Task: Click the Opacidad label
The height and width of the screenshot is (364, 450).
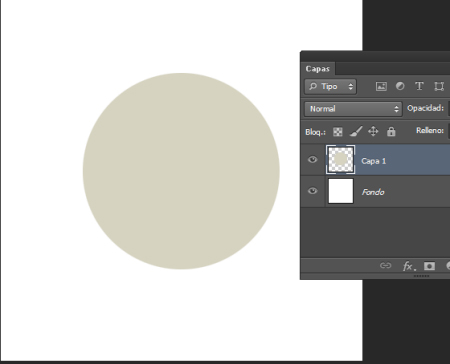Action: point(425,108)
